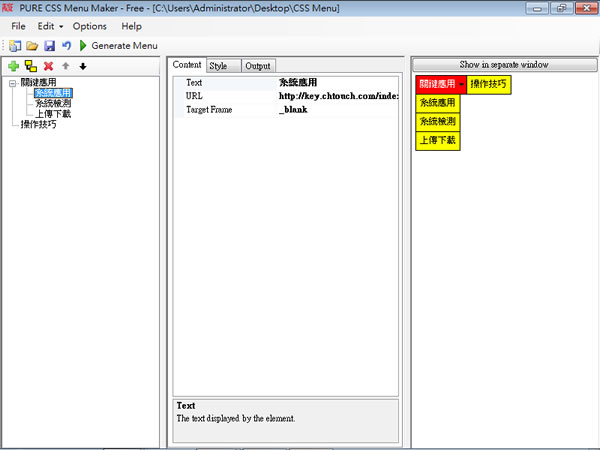This screenshot has width=600, height=450.
Task: Open the Help menu
Action: click(131, 26)
